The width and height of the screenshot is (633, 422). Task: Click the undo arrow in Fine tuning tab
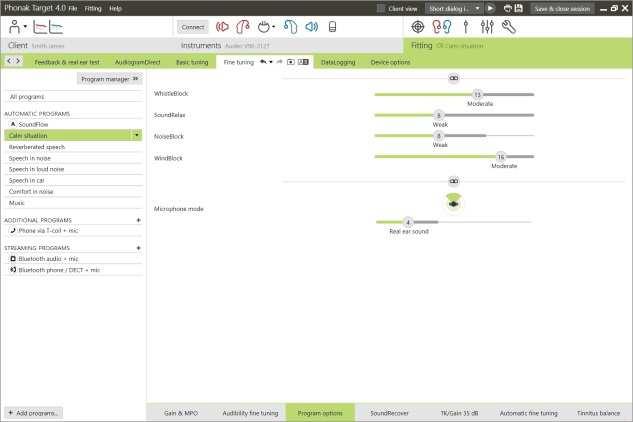263,62
